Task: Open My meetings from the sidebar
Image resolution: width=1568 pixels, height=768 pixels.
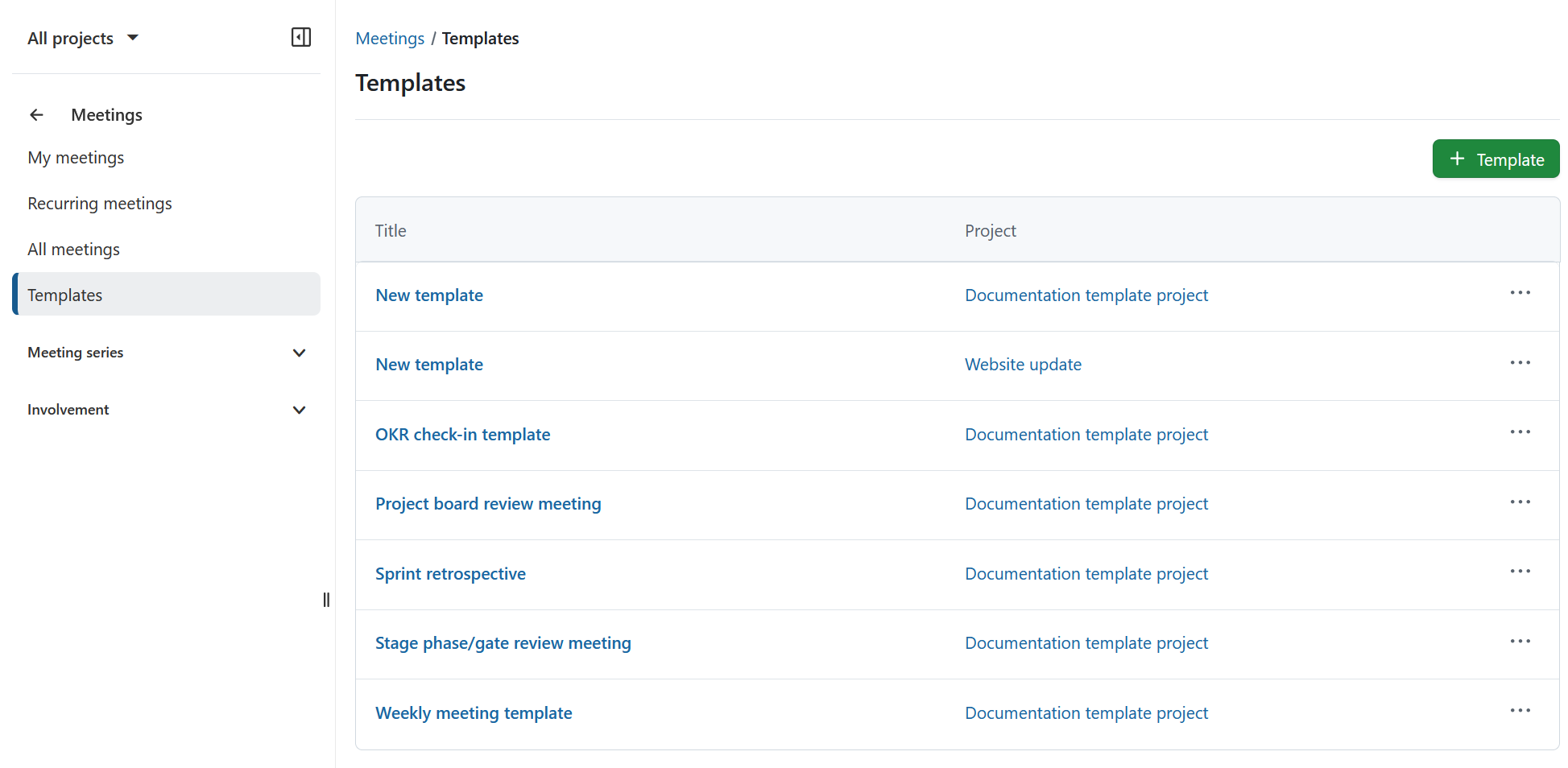Action: point(76,158)
